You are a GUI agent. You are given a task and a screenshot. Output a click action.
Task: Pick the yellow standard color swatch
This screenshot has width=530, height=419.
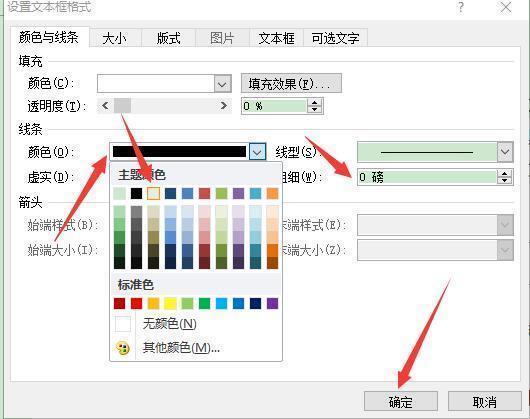(x=170, y=303)
